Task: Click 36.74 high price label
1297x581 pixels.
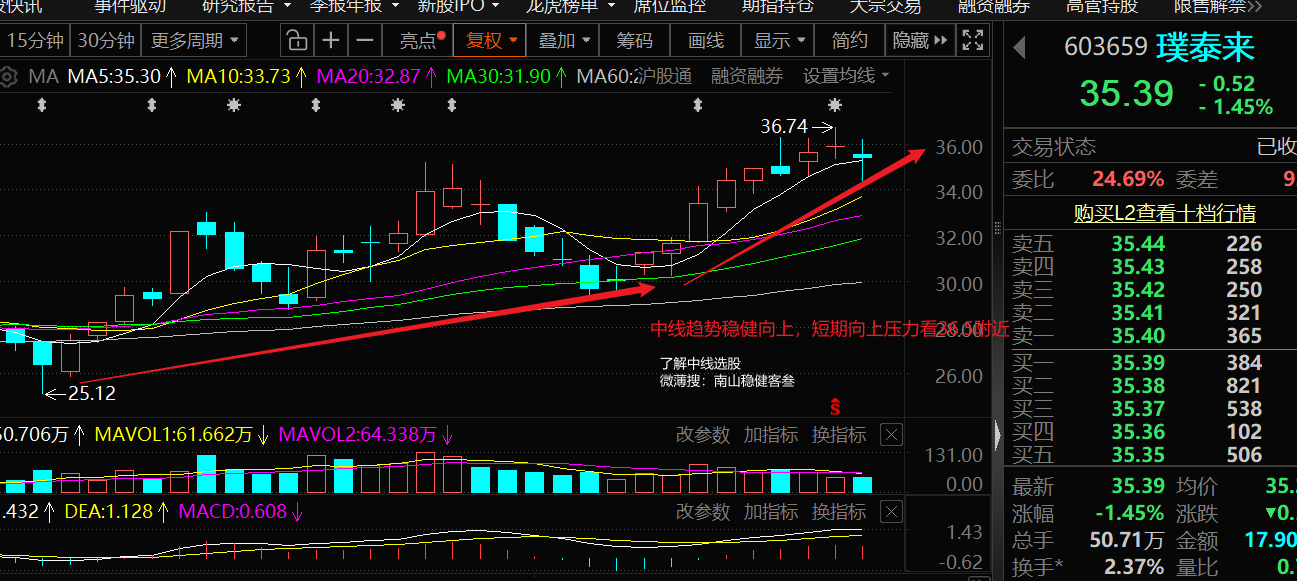Action: (x=784, y=127)
